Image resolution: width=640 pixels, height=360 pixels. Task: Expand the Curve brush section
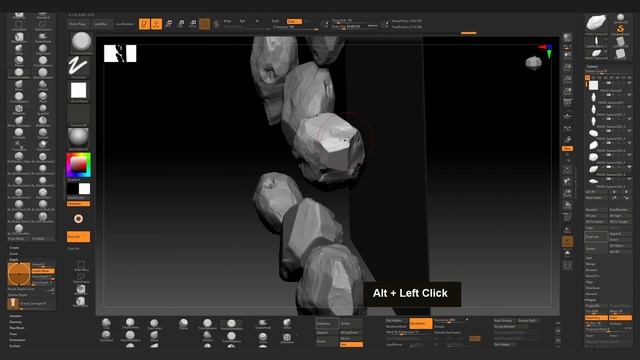pos(13,254)
